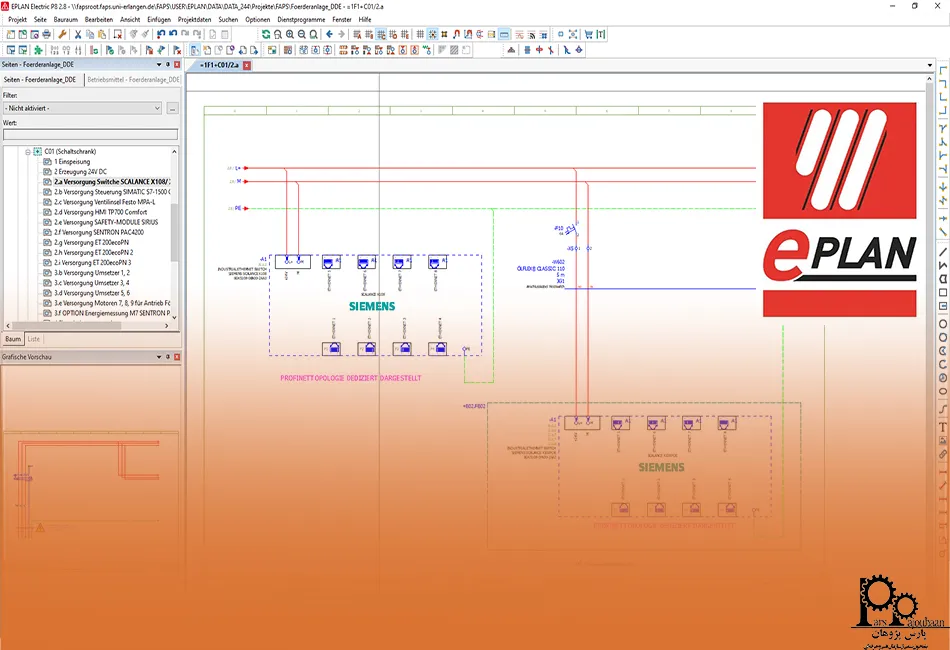Switch to the Liste tab
The width and height of the screenshot is (950, 650).
tap(34, 339)
